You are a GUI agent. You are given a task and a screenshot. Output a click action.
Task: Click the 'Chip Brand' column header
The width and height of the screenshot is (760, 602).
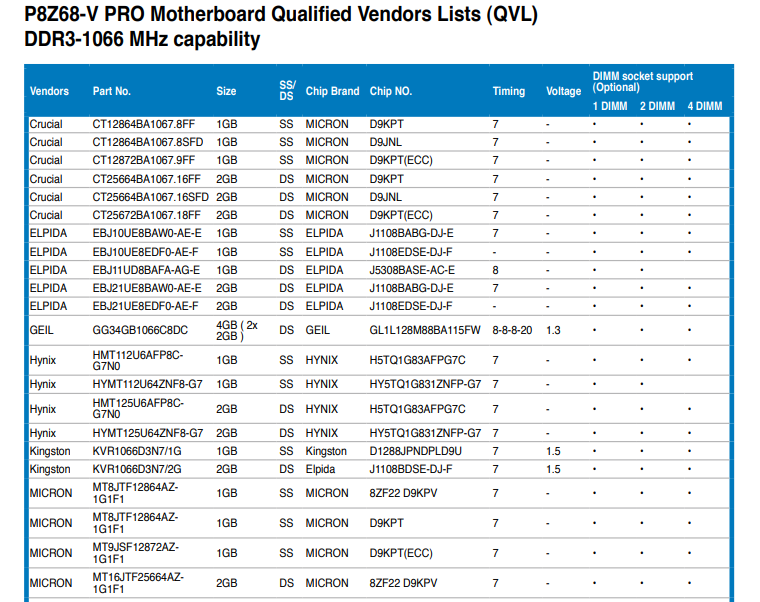point(332,91)
